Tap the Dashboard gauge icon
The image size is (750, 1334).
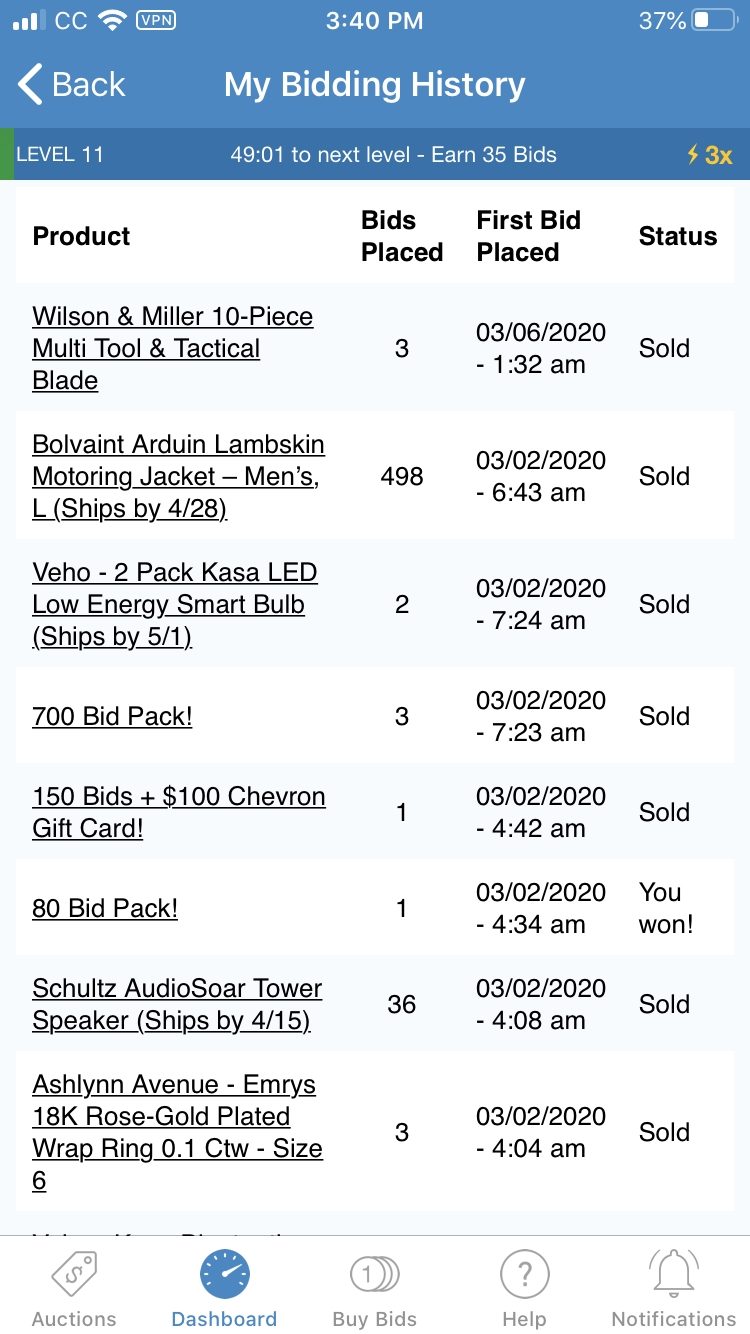tap(224, 1274)
